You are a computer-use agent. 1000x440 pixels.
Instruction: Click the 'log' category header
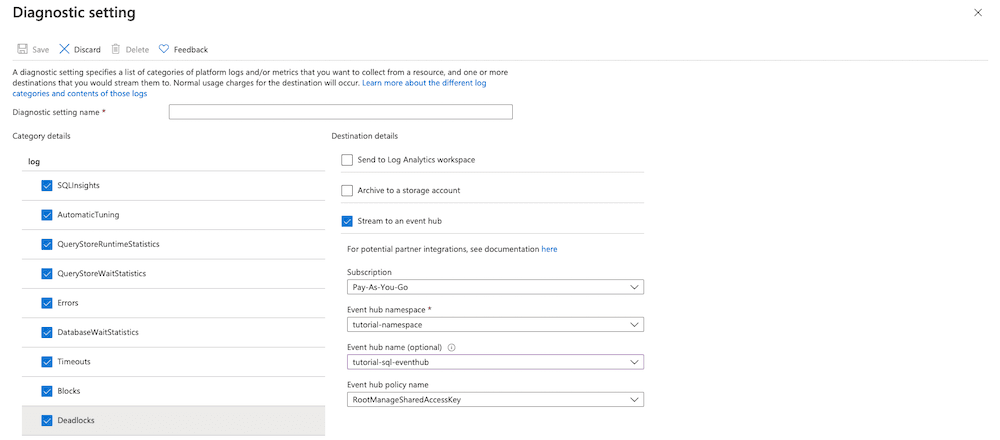click(34, 162)
